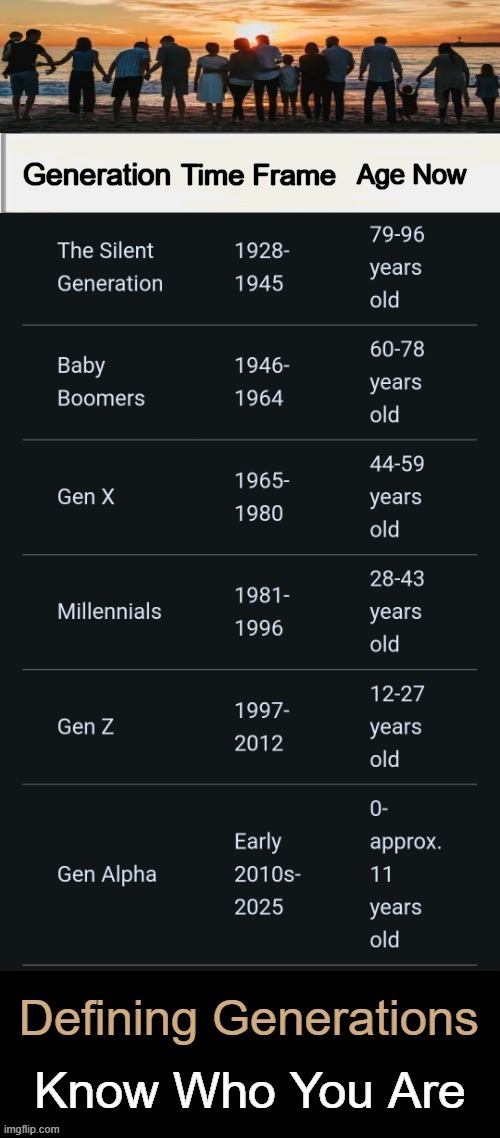Click the Baby Boomers row label
500x1138 pixels.
(101, 382)
